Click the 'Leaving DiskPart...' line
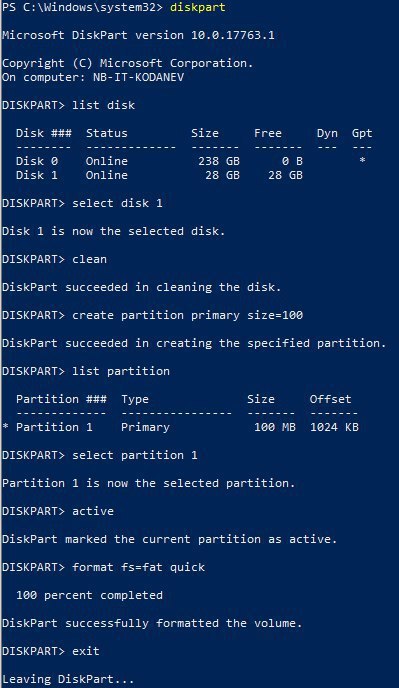This screenshot has width=399, height=688. click(x=68, y=680)
